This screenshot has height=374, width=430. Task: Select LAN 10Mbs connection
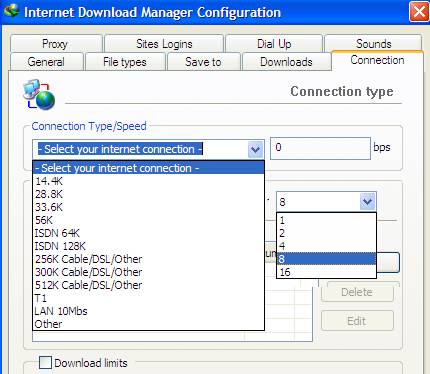click(148, 311)
